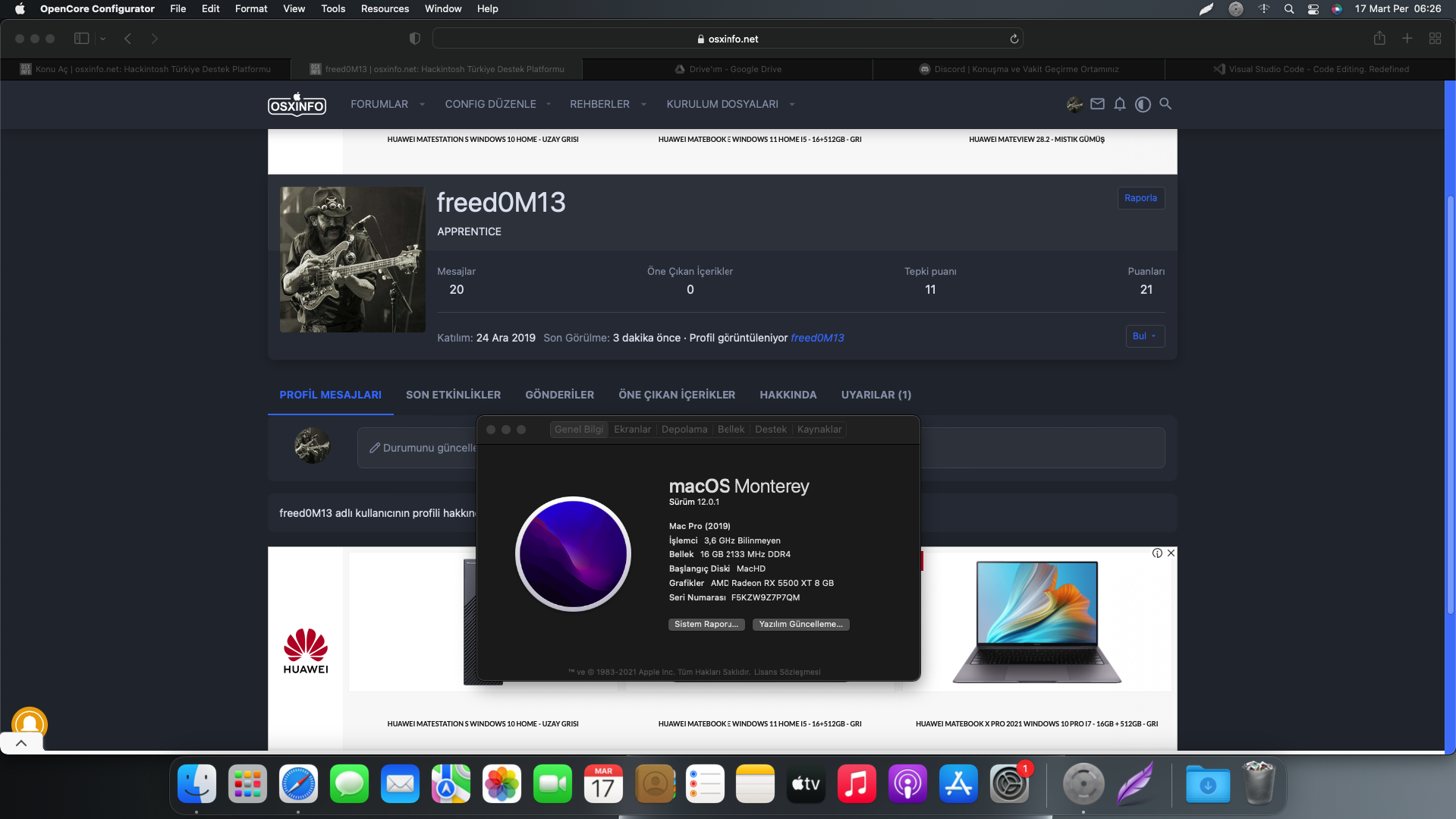Image resolution: width=1456 pixels, height=819 pixels.
Task: Open the notifications bell icon
Action: coord(1120,104)
